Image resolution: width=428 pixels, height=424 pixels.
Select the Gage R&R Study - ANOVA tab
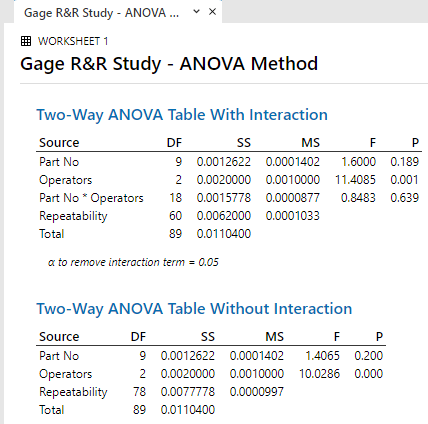tap(102, 13)
